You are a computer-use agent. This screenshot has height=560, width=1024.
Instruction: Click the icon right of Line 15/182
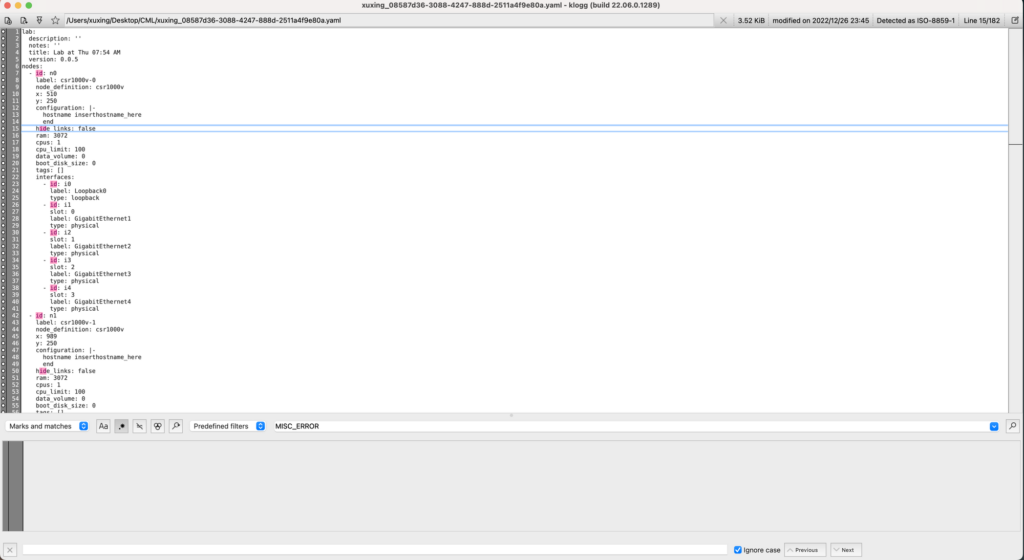(x=1013, y=20)
